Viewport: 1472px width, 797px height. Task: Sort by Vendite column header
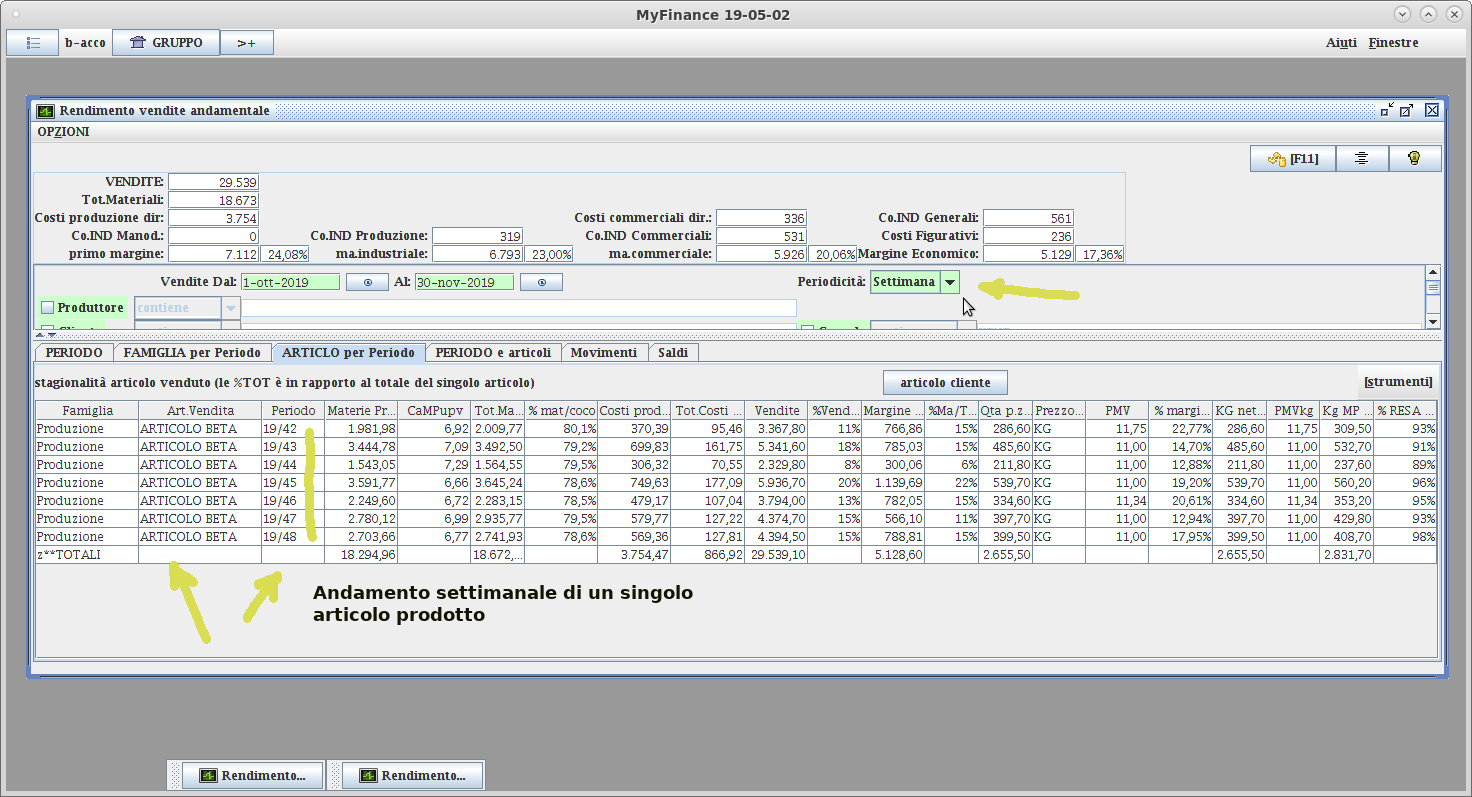click(x=777, y=411)
